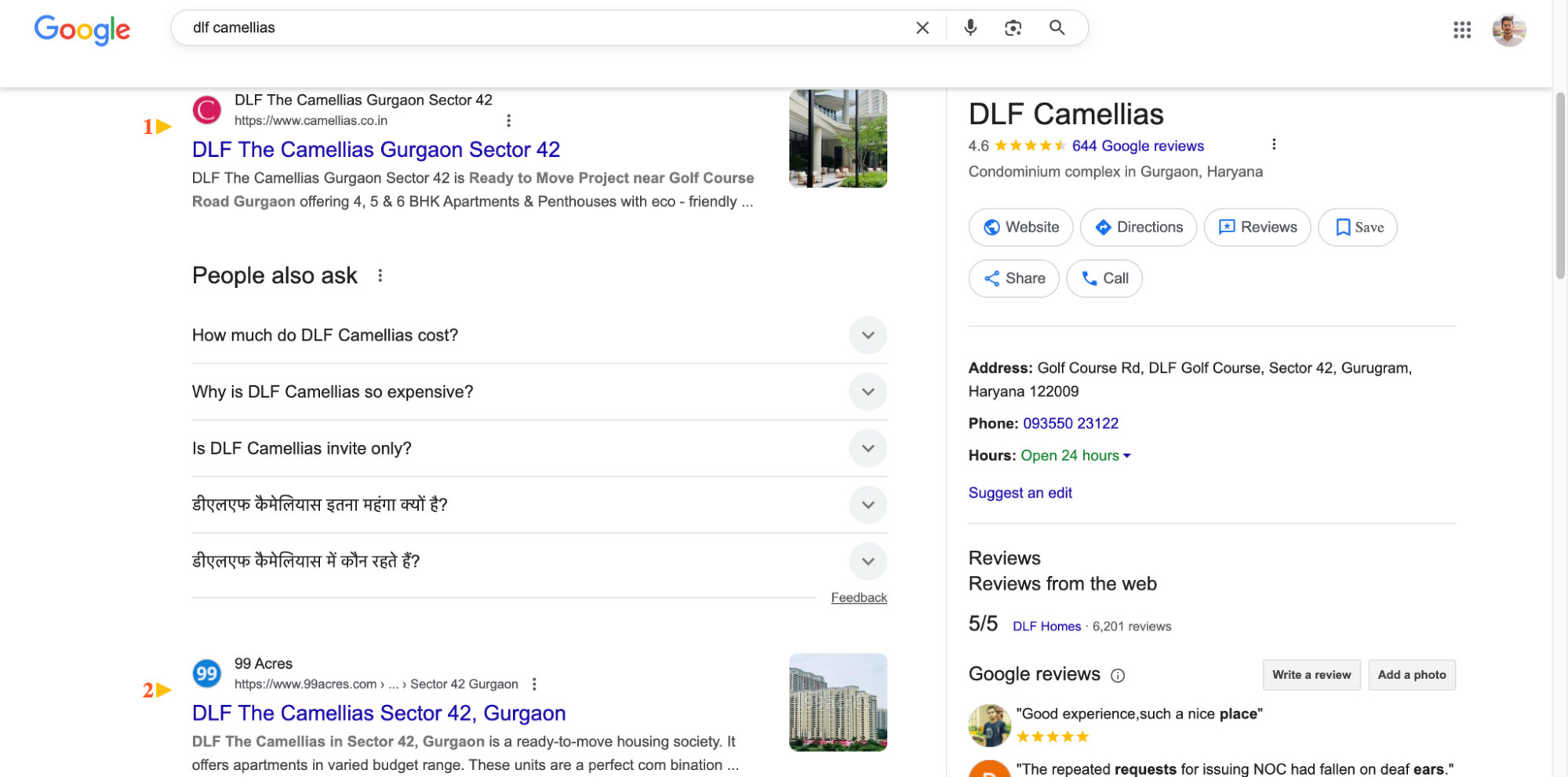The height and width of the screenshot is (777, 1568).
Task: Open the 99 Acres result thumbnail image
Action: 838,702
